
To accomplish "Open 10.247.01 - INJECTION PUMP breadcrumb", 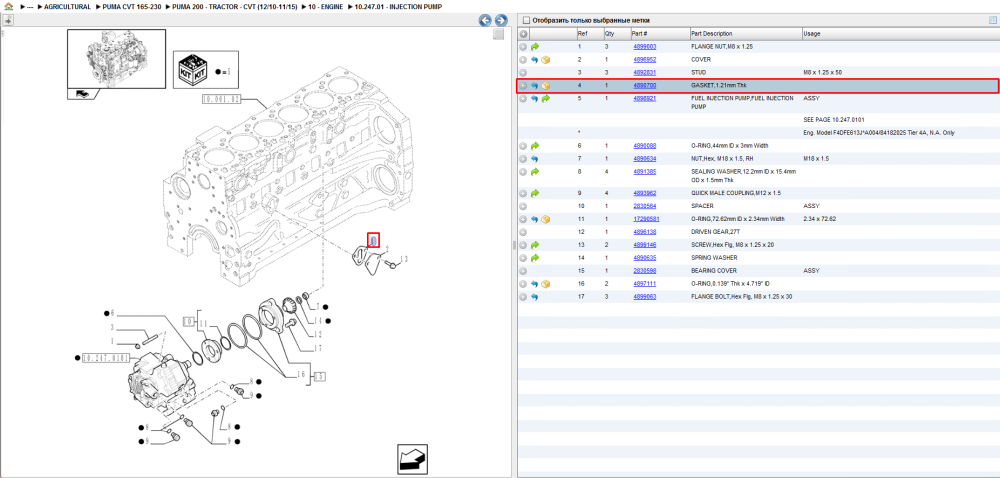I will point(398,6).
